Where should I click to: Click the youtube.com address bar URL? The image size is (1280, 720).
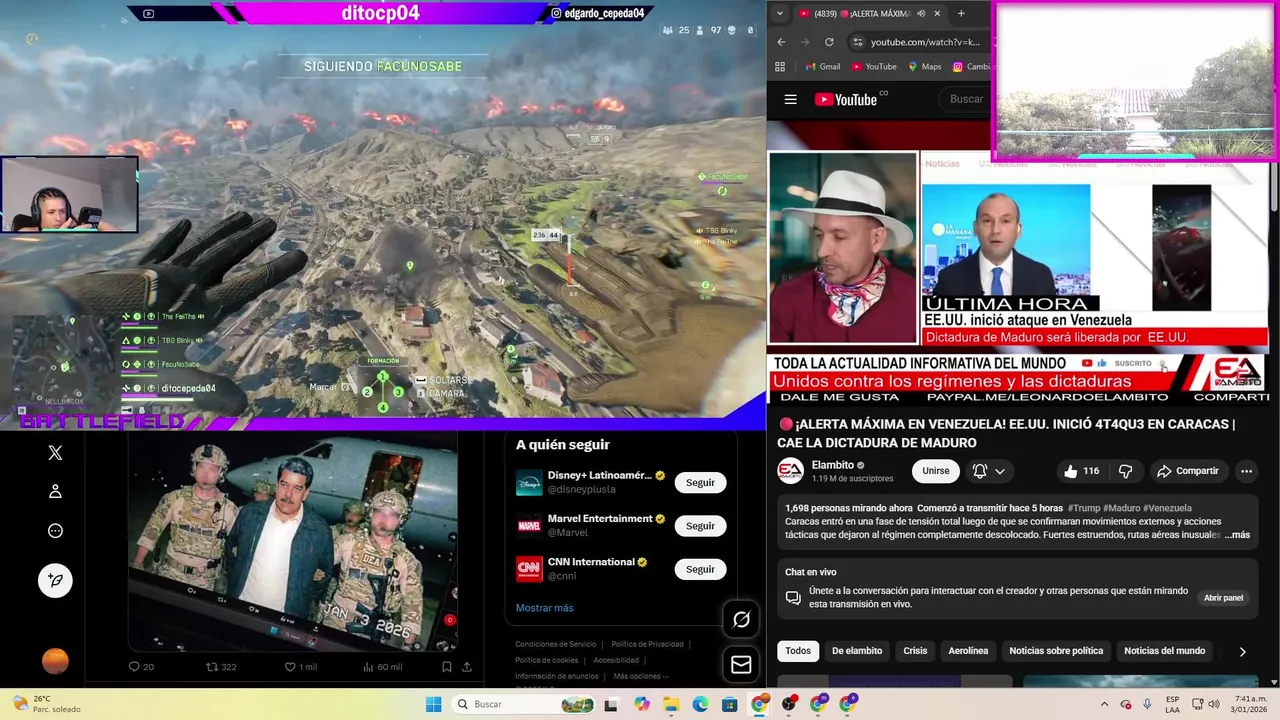pyautogui.click(x=925, y=42)
